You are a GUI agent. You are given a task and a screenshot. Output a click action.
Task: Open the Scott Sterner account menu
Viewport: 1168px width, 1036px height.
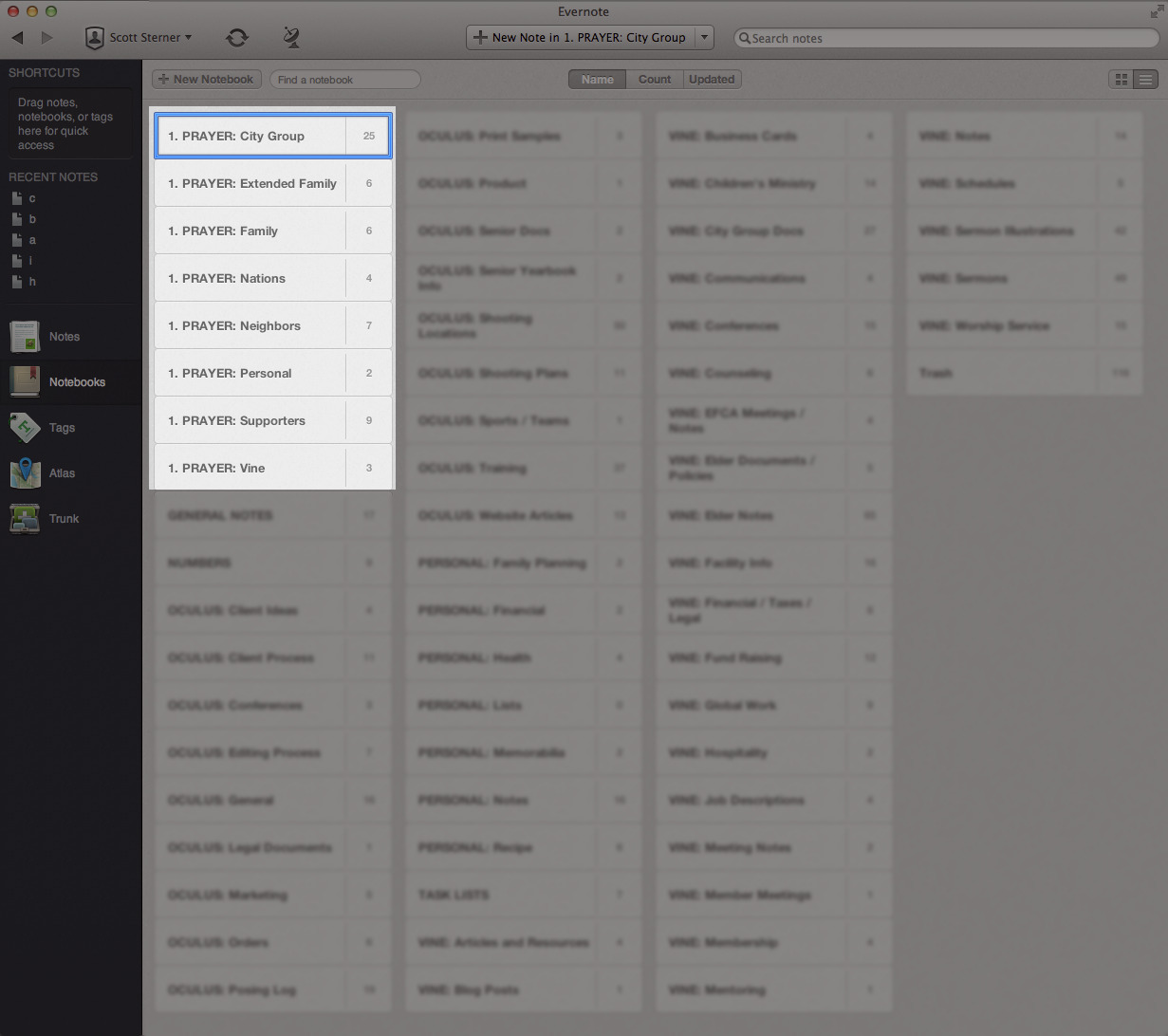(x=139, y=38)
